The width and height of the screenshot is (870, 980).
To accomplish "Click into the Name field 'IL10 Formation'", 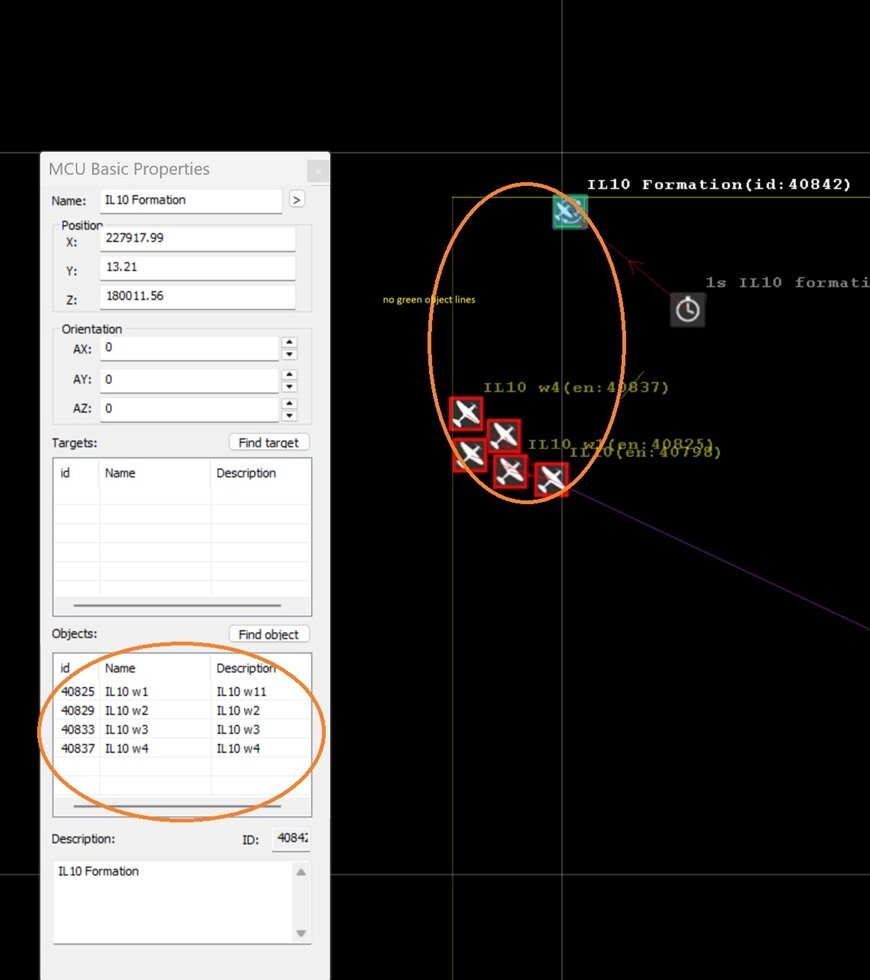I will pos(191,201).
